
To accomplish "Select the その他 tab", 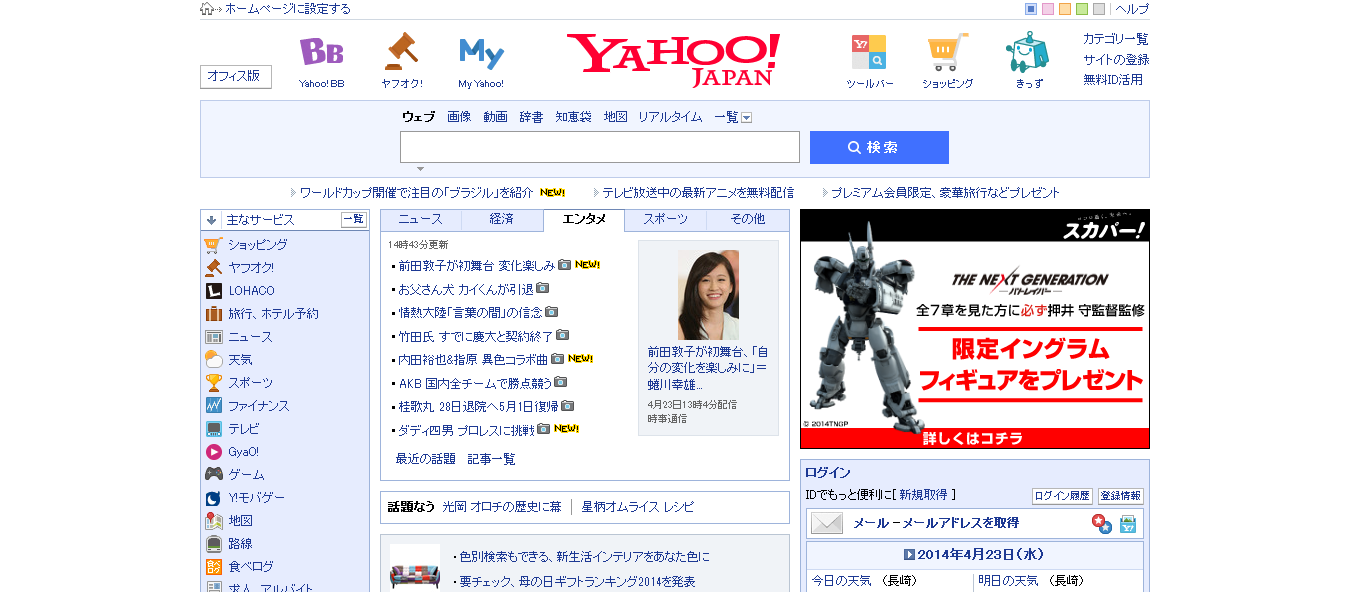I will tap(747, 219).
